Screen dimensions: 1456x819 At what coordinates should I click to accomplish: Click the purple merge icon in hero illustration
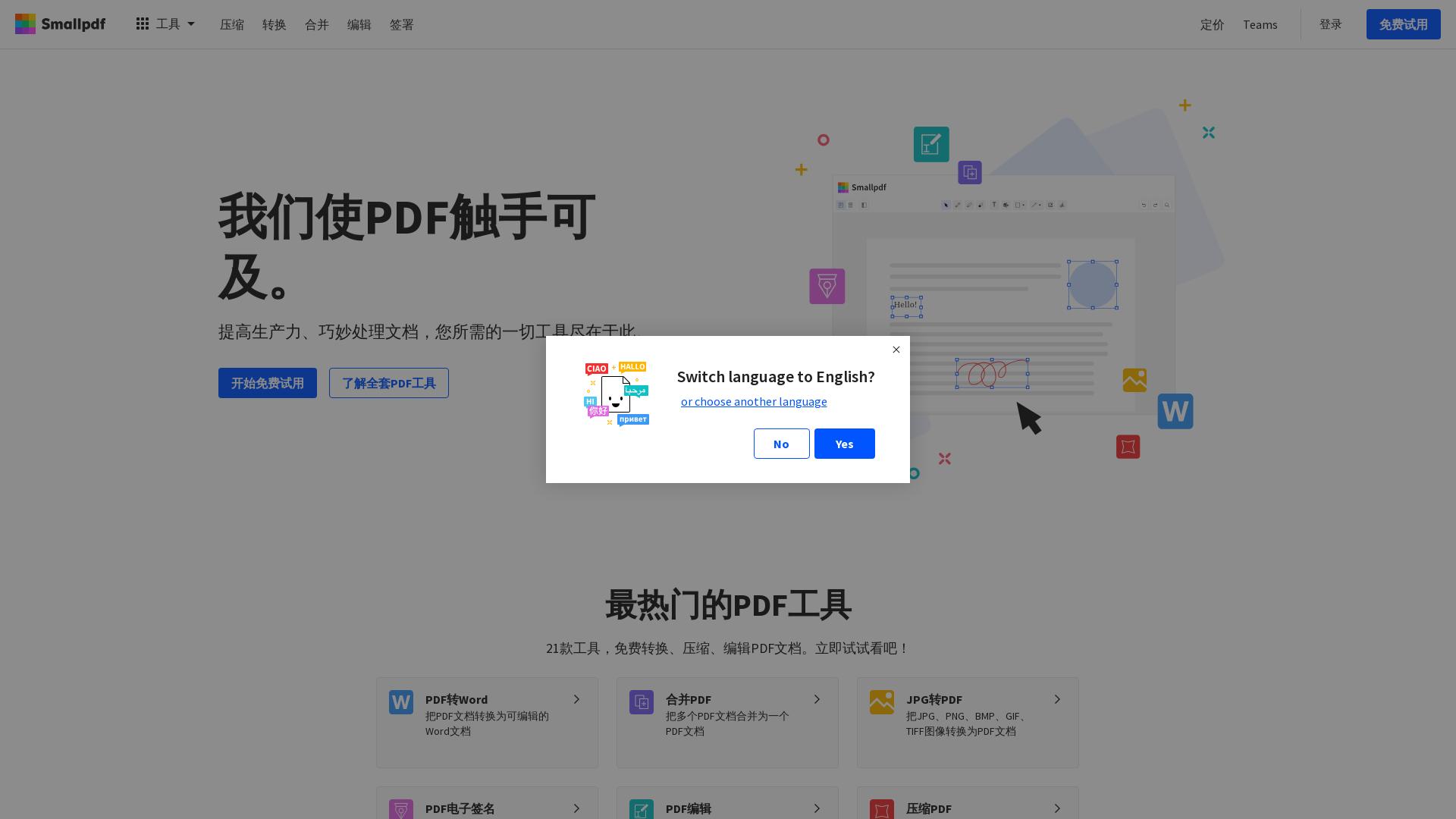(970, 172)
